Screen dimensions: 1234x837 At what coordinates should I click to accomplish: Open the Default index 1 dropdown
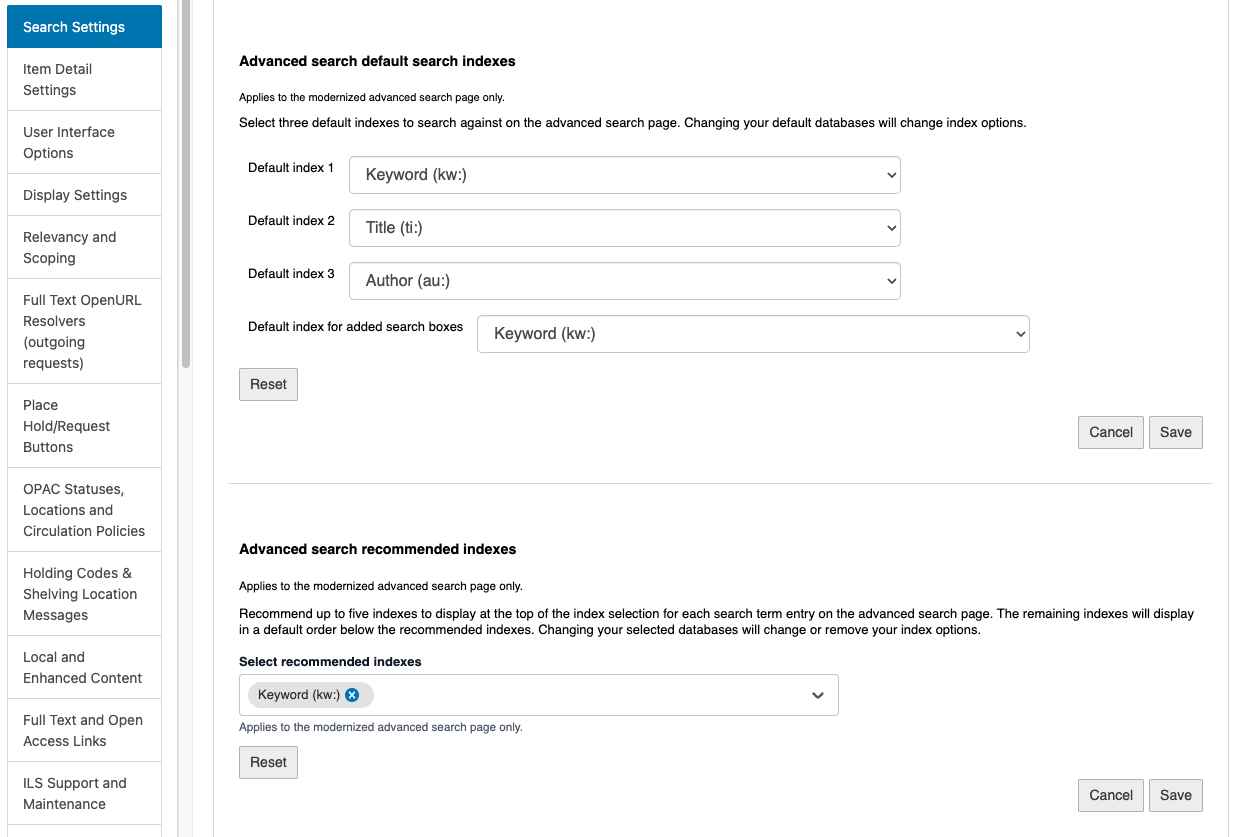624,175
